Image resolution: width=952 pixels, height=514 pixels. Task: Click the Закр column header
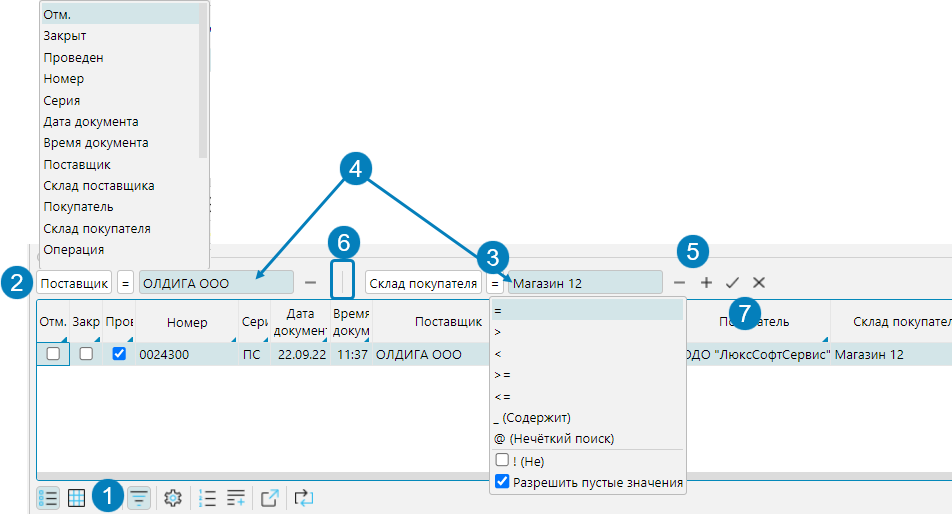pyautogui.click(x=86, y=322)
